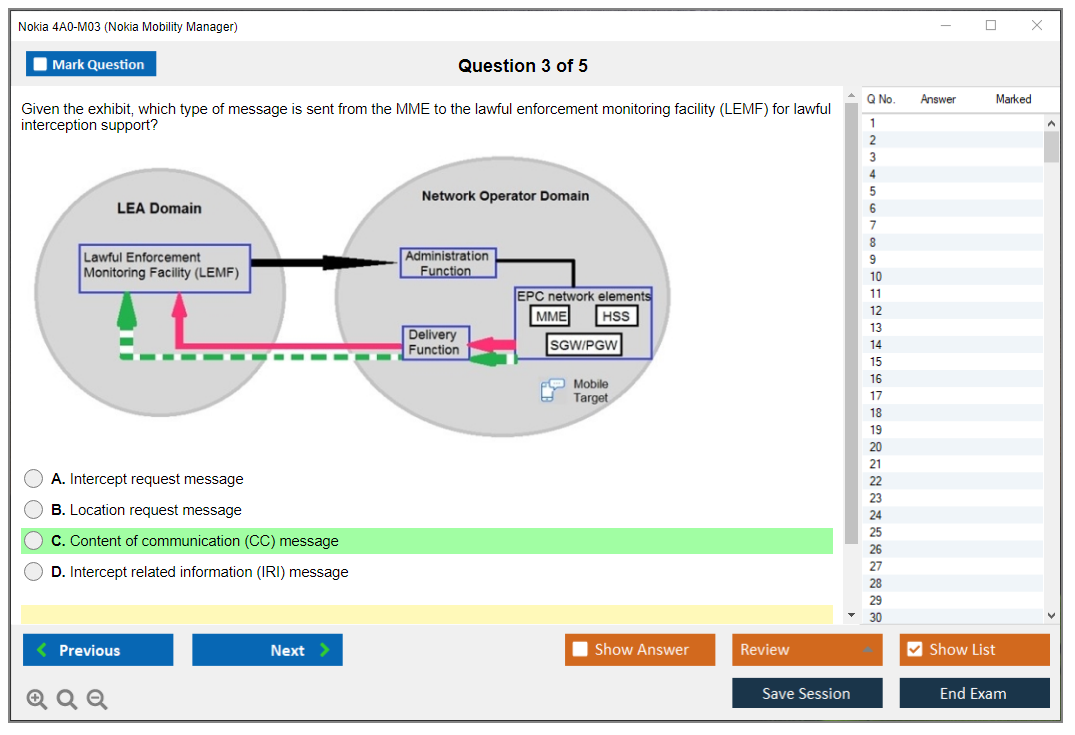Viewport: 1075px width, 735px height.
Task: Jump to question 5 in the list
Action: click(x=873, y=191)
